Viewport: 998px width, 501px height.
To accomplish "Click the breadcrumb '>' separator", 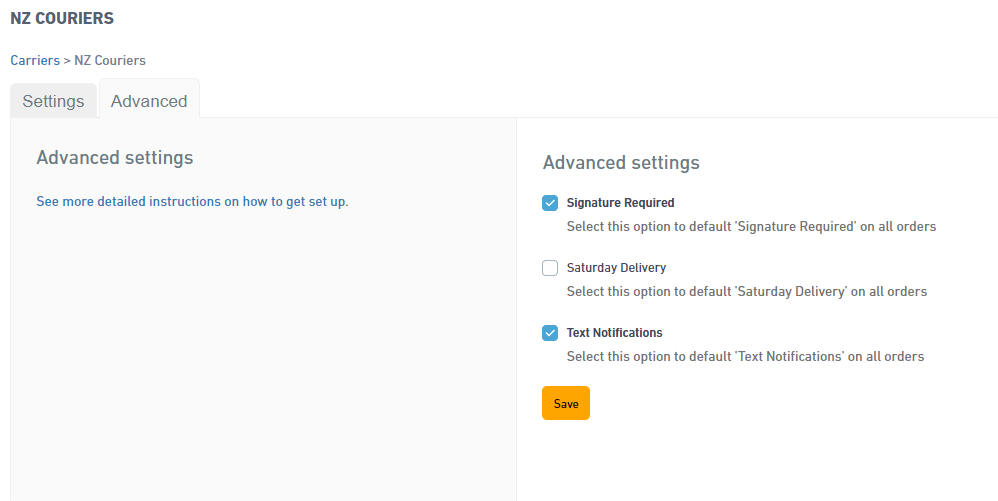I will (x=67, y=60).
